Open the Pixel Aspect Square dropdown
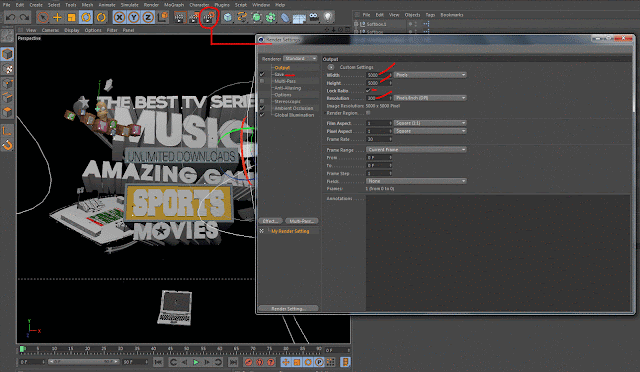The height and width of the screenshot is (372, 640). (430, 131)
